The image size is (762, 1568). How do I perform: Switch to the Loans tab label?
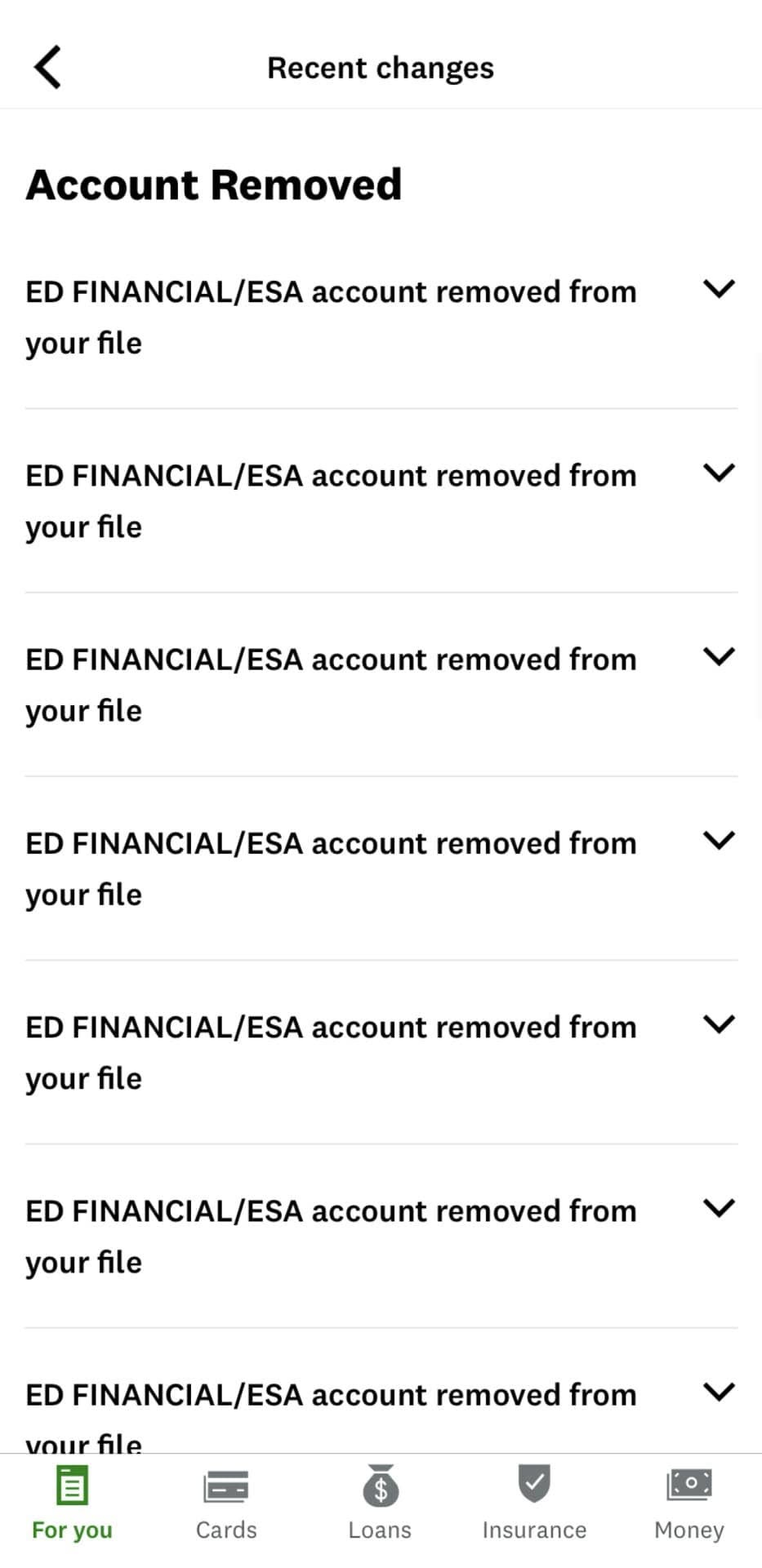tap(380, 1530)
